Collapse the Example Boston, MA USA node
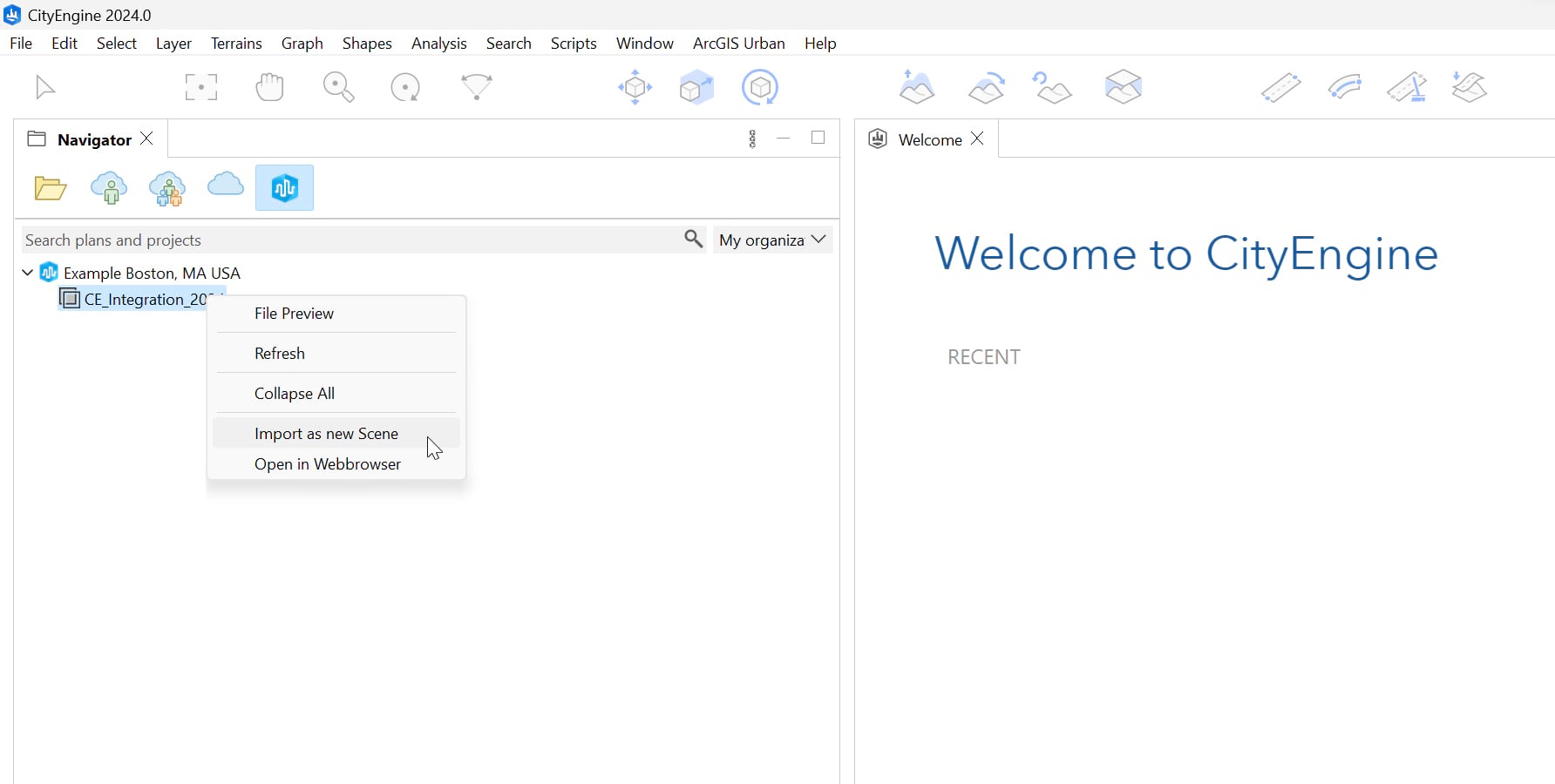 click(28, 273)
